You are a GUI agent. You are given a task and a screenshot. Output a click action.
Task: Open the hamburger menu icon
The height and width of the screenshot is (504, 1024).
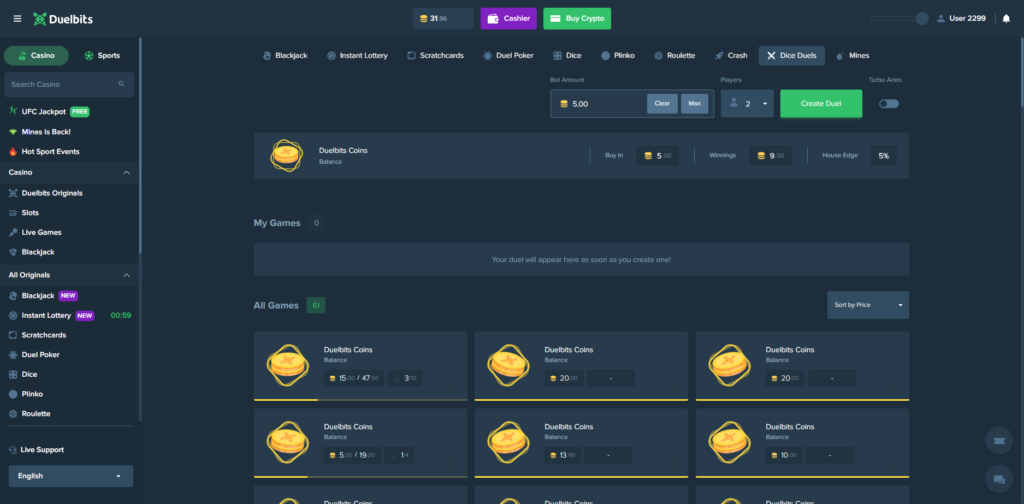tap(18, 19)
